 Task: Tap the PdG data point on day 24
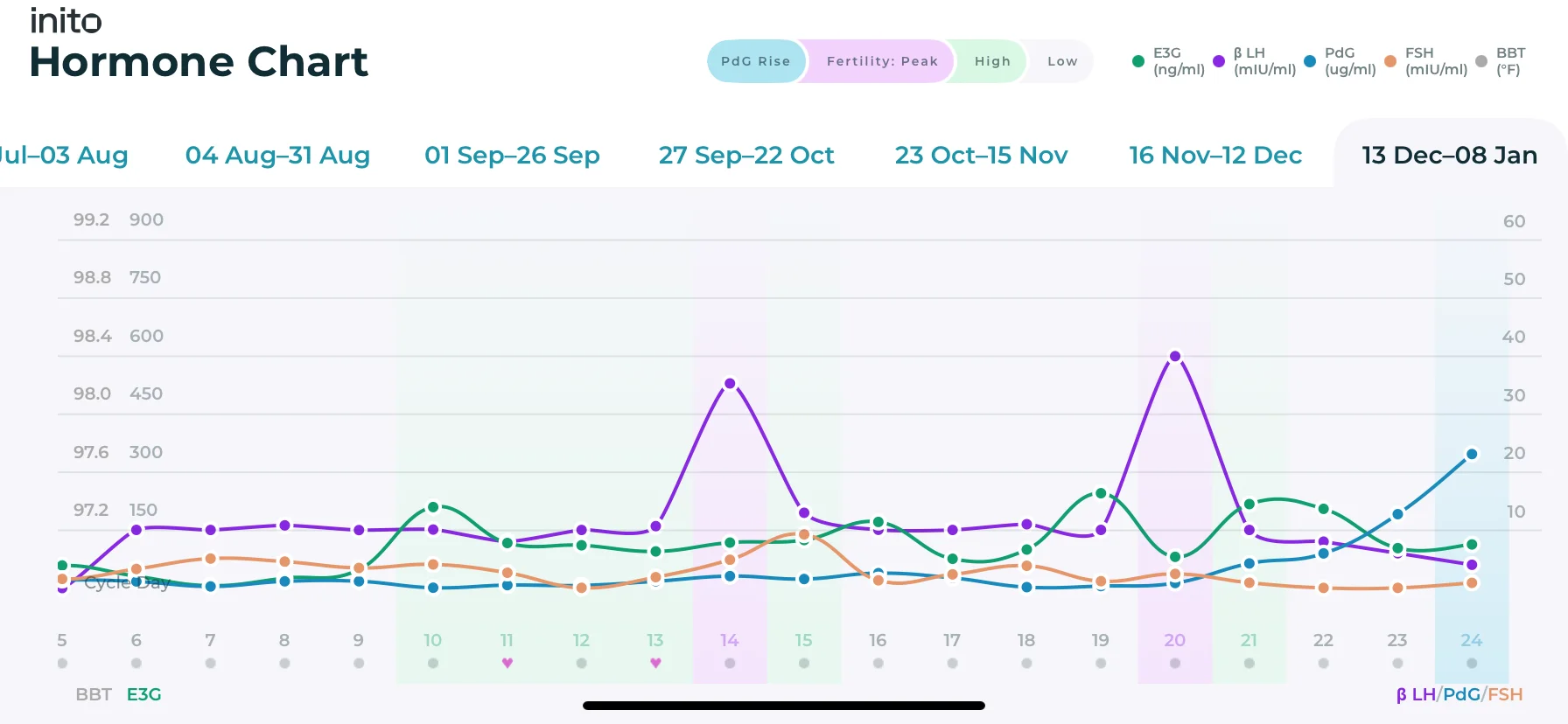click(1472, 454)
